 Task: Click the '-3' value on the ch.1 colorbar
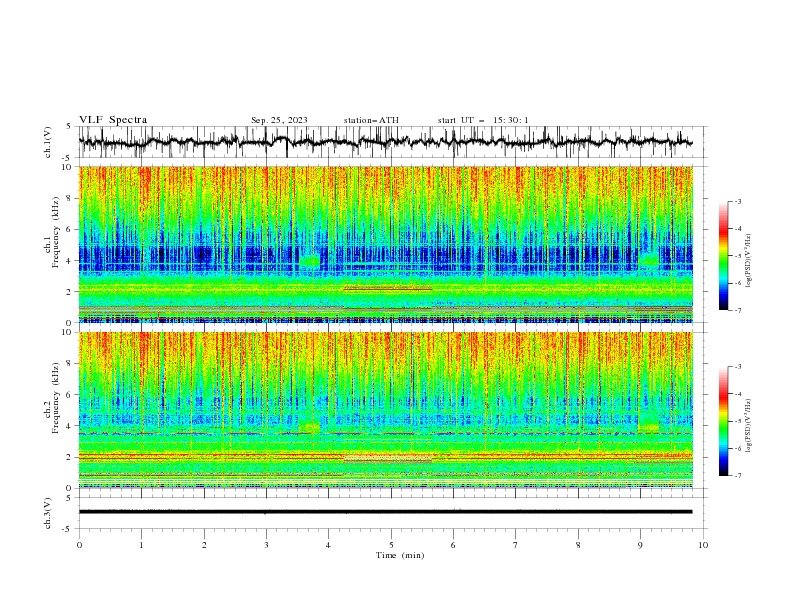(737, 201)
